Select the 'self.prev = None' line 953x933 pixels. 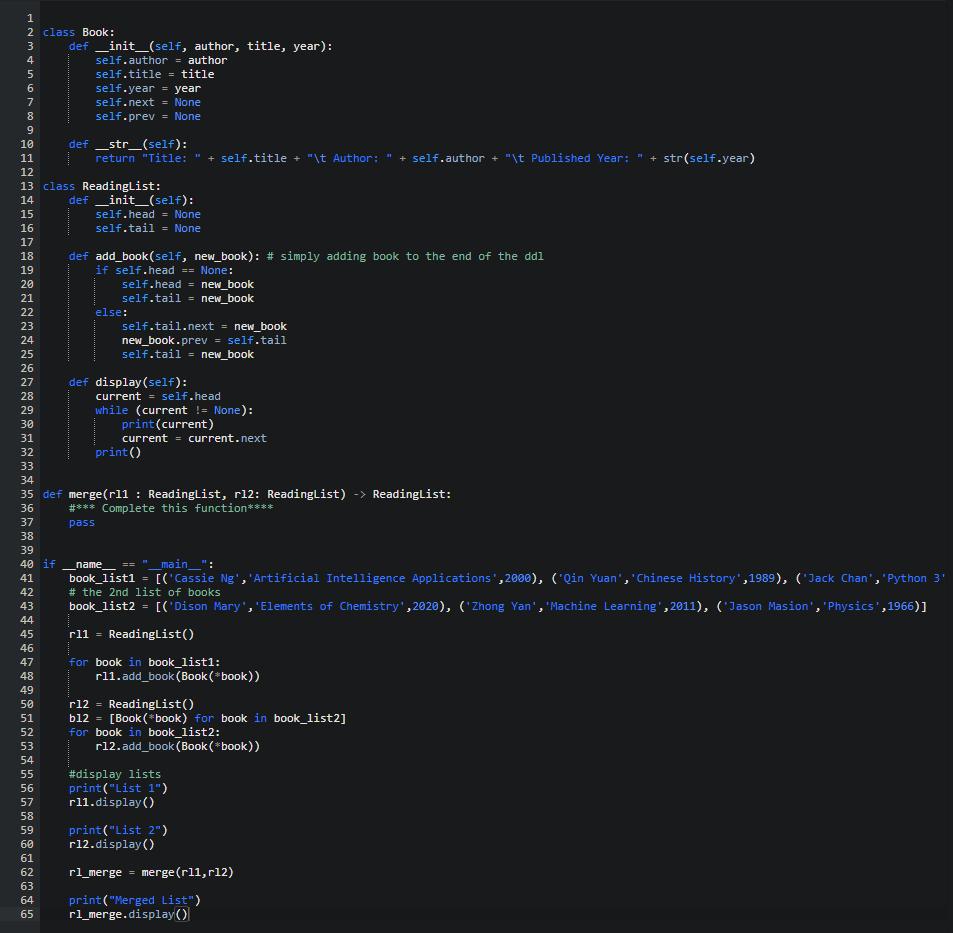148,116
